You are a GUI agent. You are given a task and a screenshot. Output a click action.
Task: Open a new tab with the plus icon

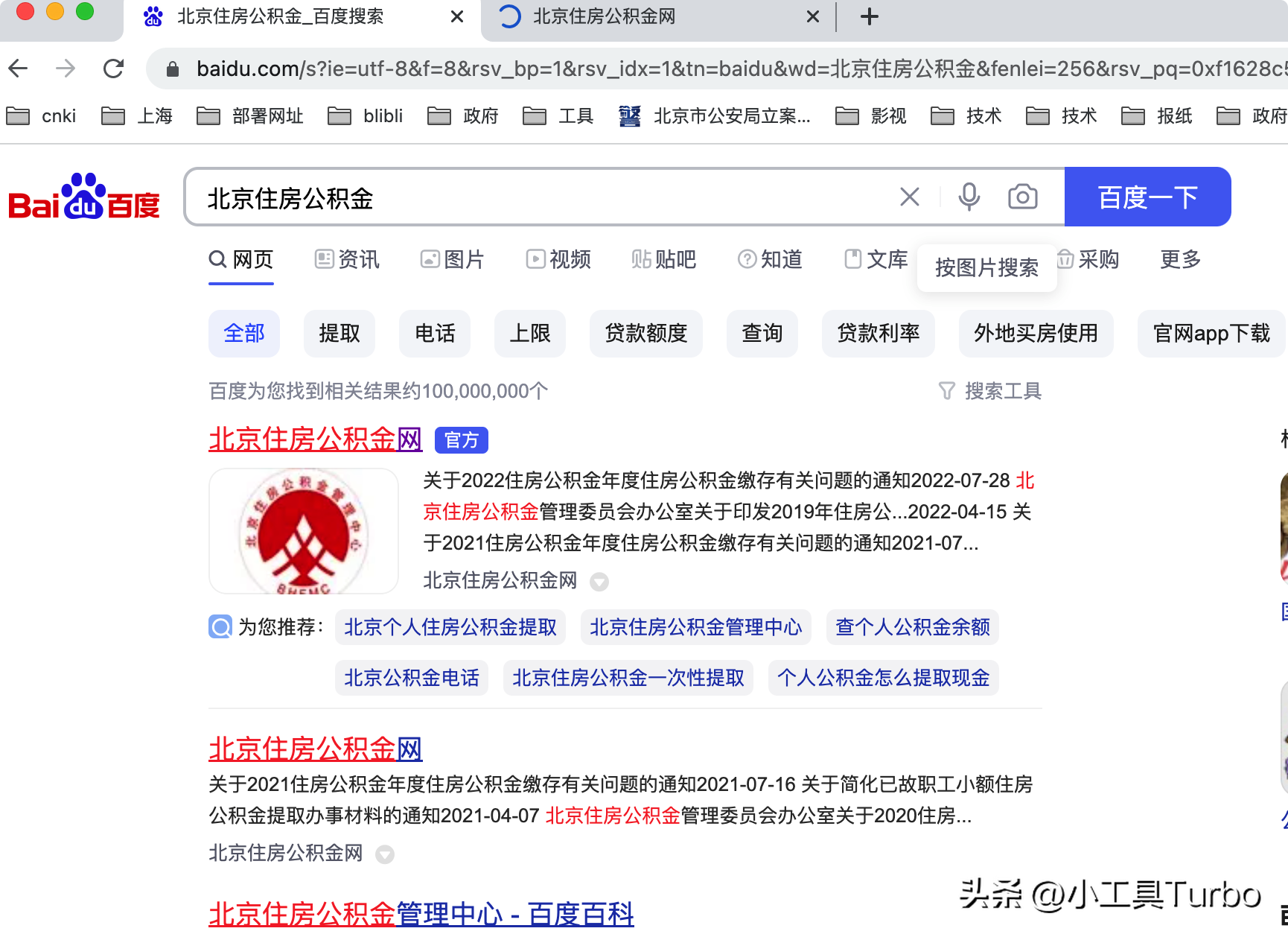click(x=868, y=16)
